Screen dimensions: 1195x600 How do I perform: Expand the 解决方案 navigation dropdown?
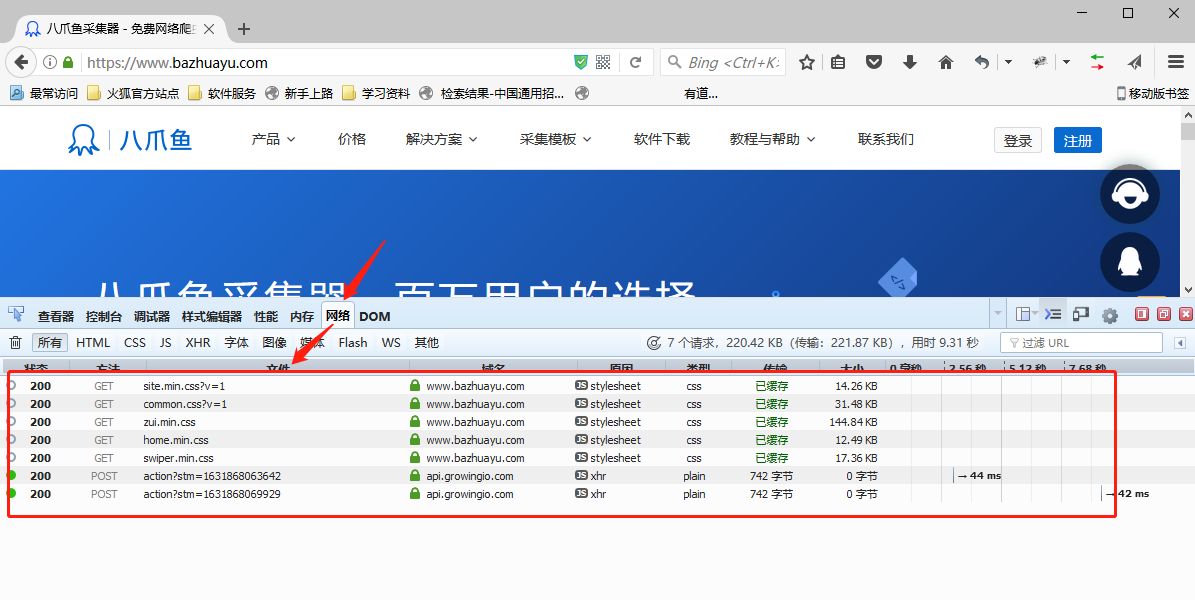pos(441,140)
